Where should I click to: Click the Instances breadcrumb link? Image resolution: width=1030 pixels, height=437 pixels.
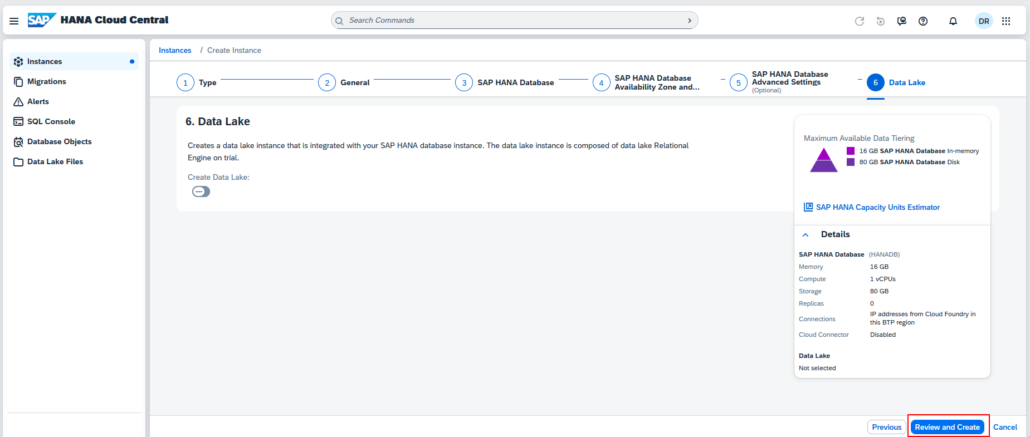click(175, 50)
